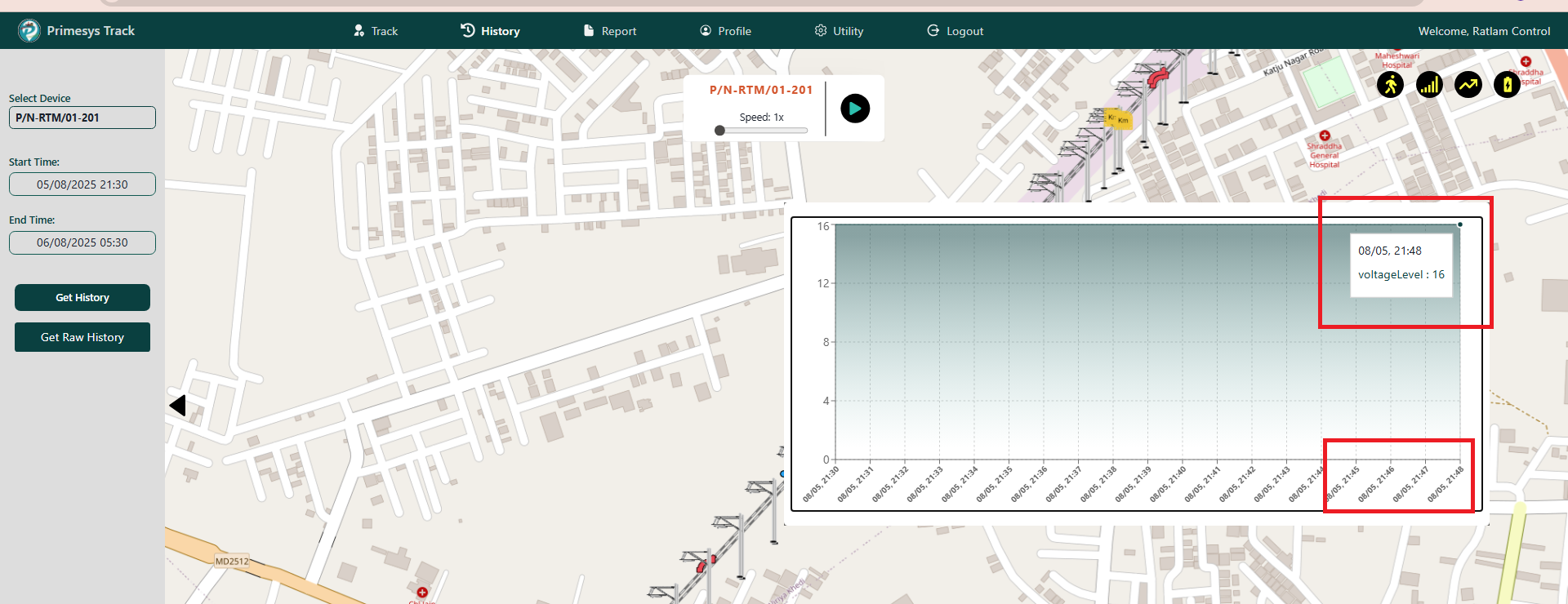Open the battery voltage graph icon
The width and height of the screenshot is (1568, 604).
(x=1507, y=85)
